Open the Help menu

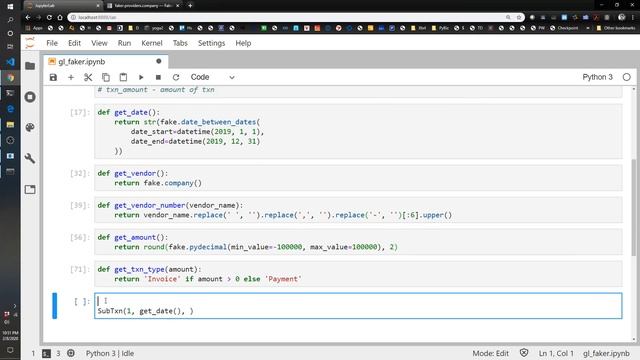243,43
